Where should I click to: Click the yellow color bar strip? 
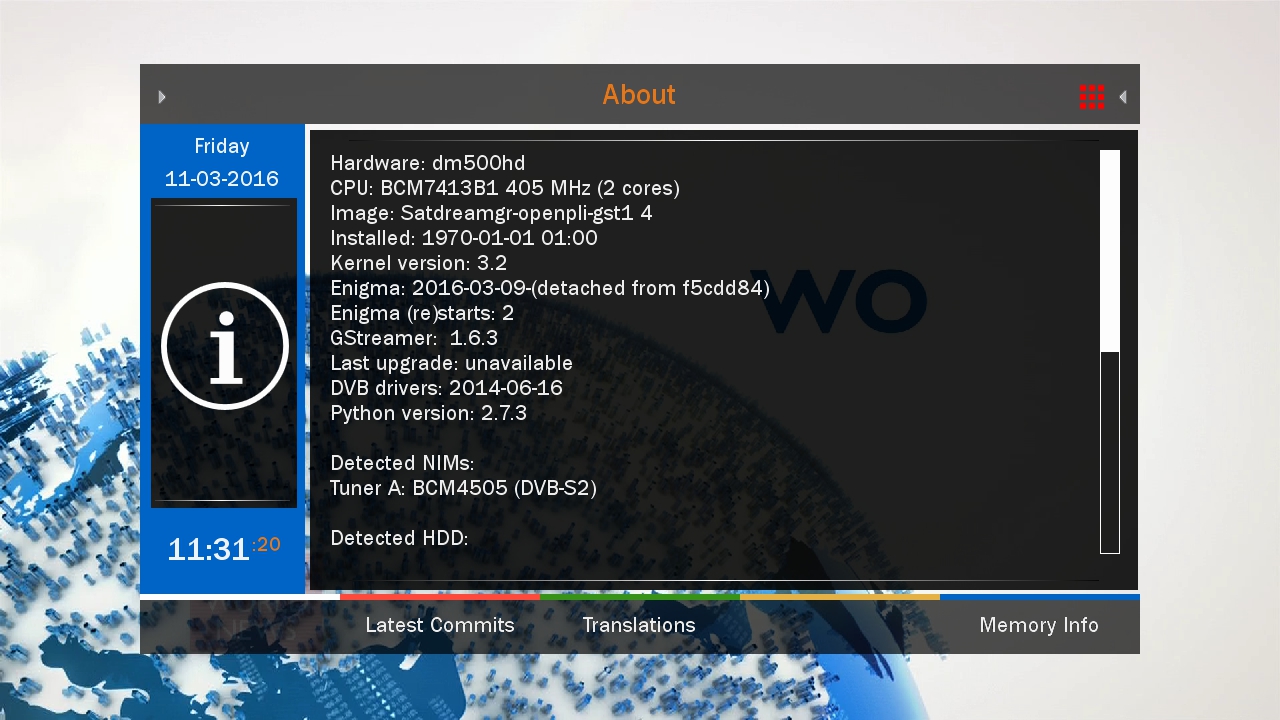(x=840, y=597)
